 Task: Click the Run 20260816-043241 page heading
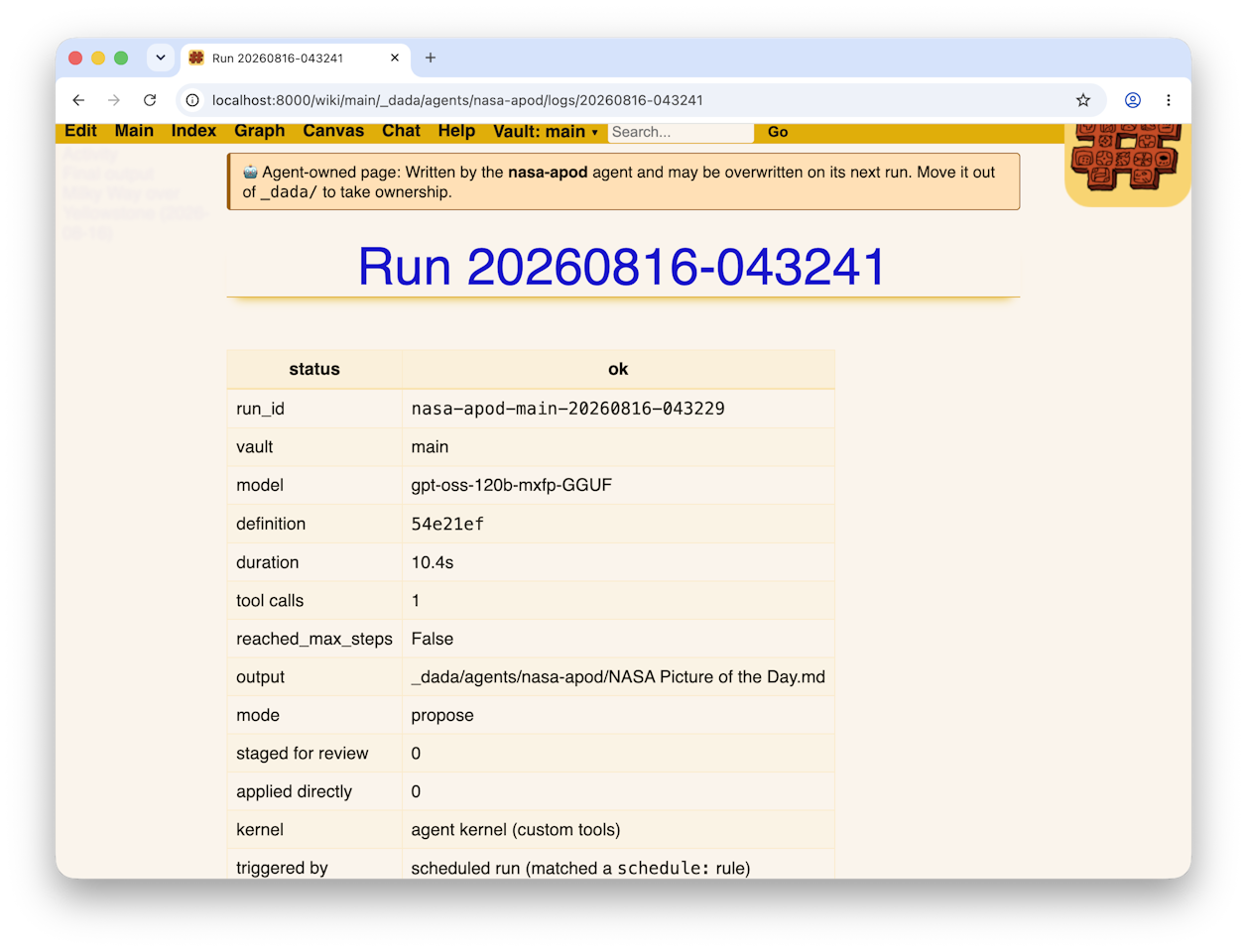[x=621, y=267]
